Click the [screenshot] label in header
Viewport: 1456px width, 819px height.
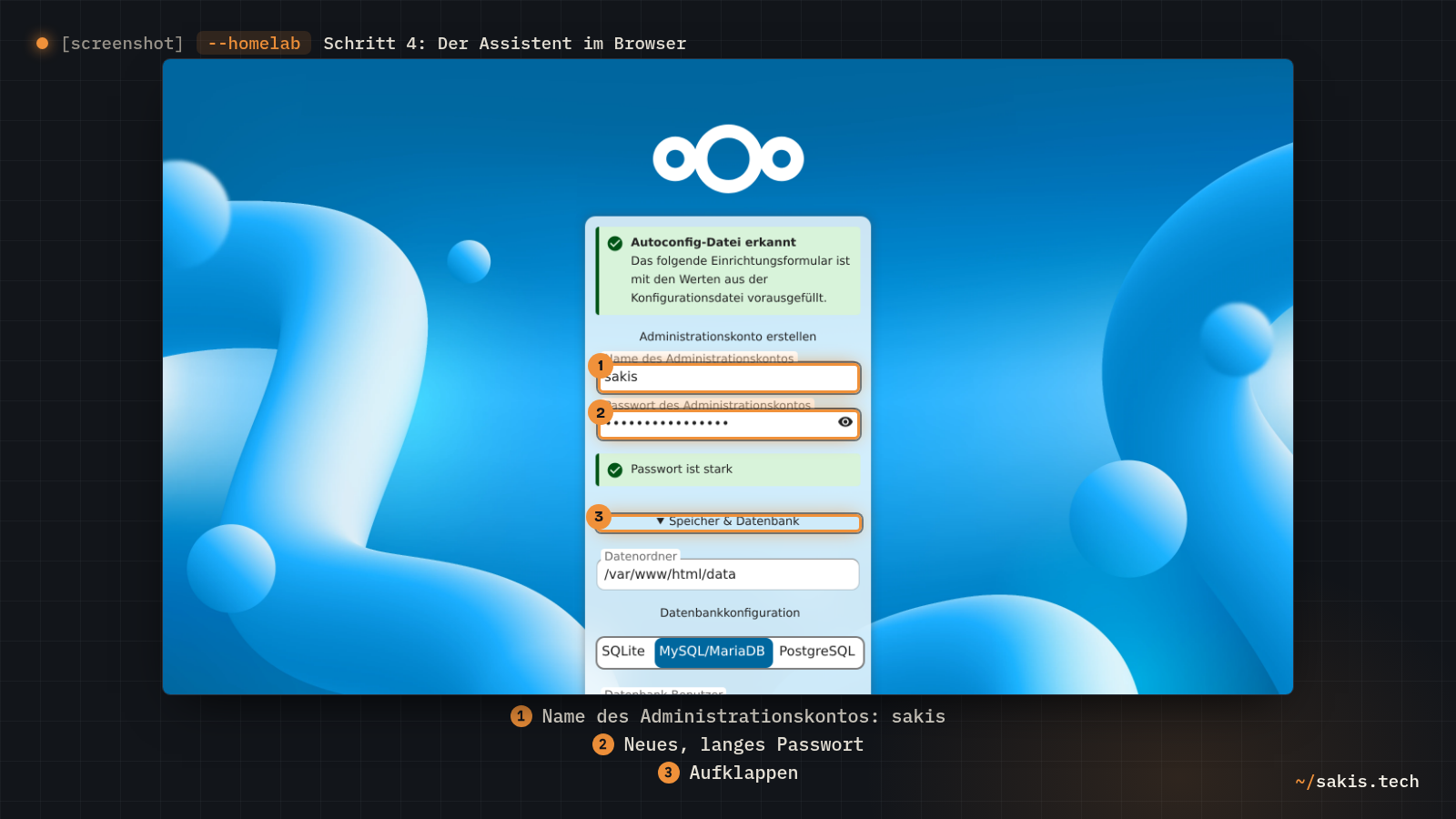[x=122, y=44]
